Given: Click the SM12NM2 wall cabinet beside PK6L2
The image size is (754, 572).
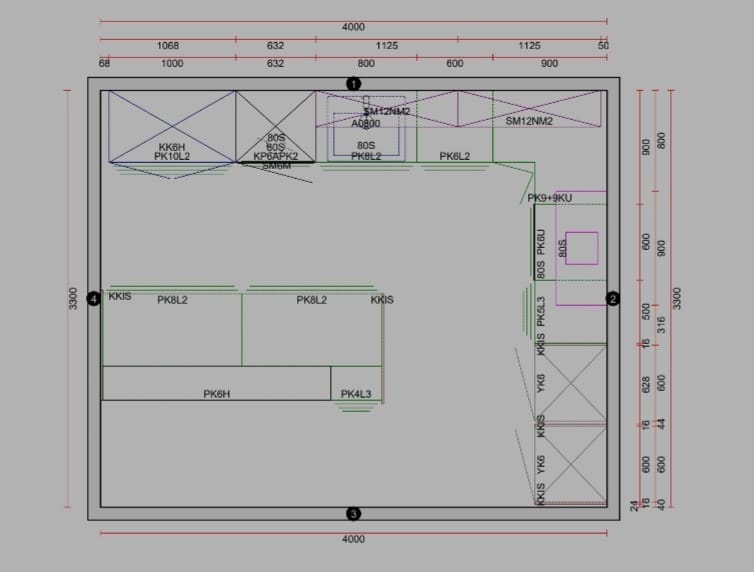Looking at the screenshot, I should pos(529,109).
